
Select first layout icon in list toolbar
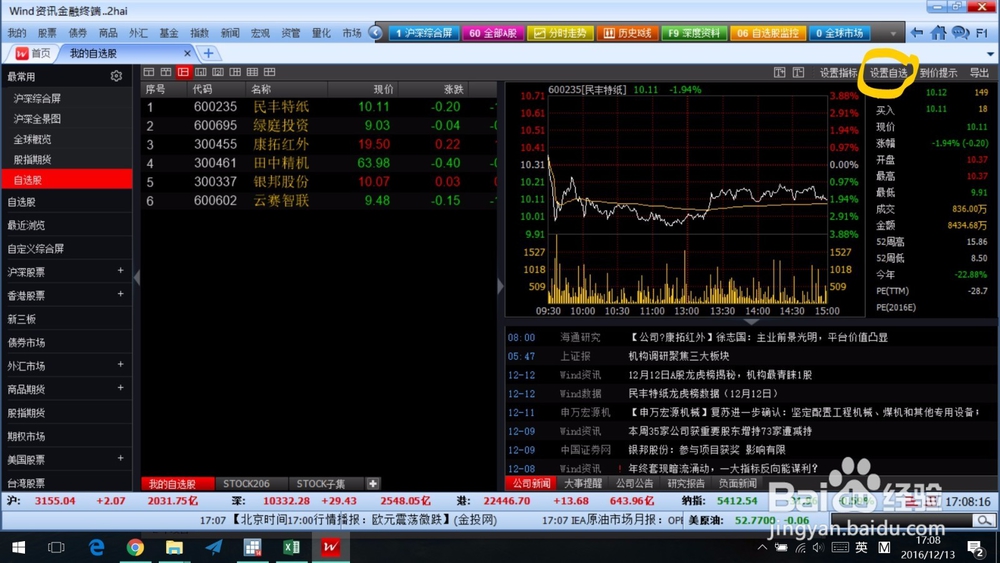click(x=149, y=72)
